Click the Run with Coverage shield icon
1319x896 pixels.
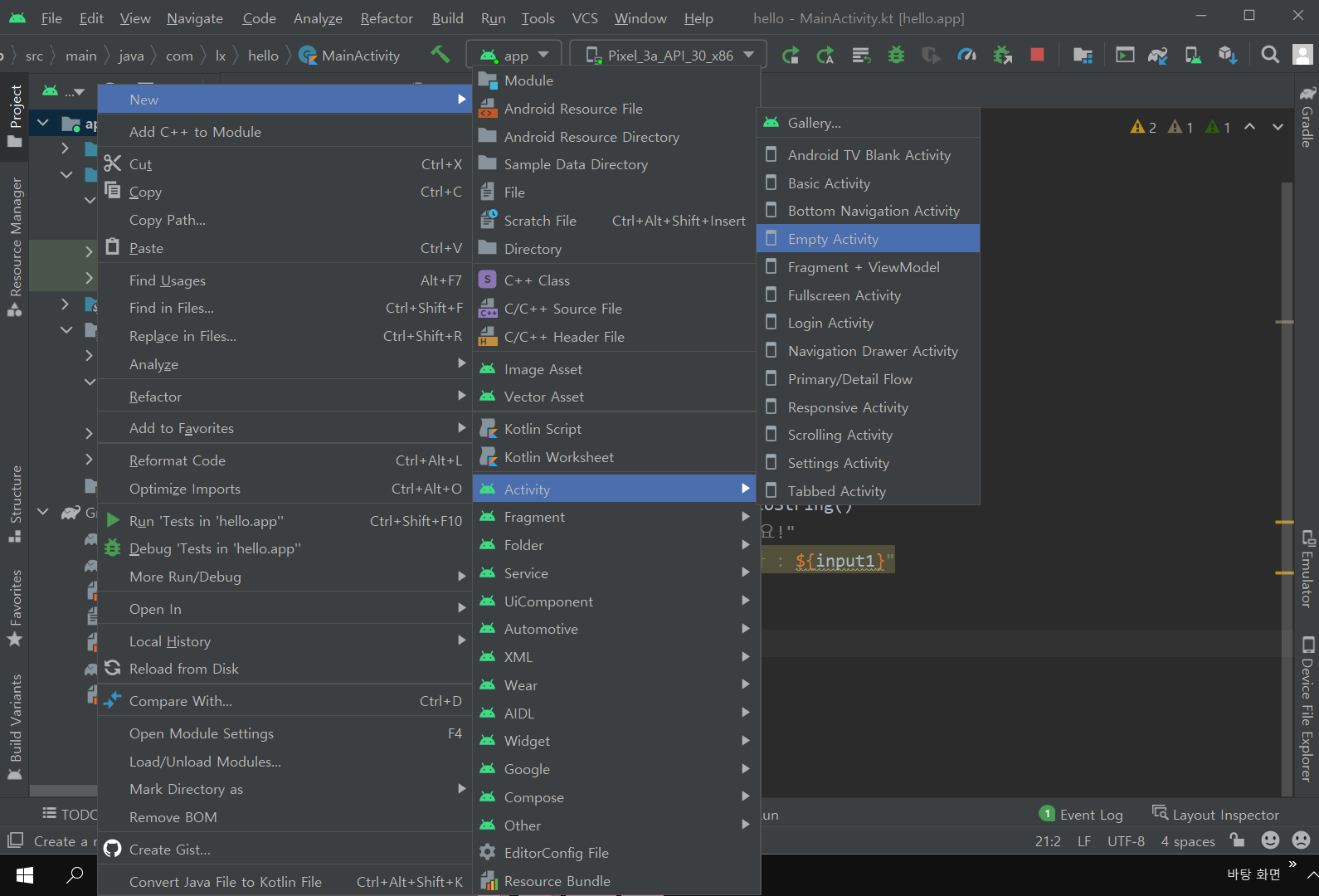(931, 55)
